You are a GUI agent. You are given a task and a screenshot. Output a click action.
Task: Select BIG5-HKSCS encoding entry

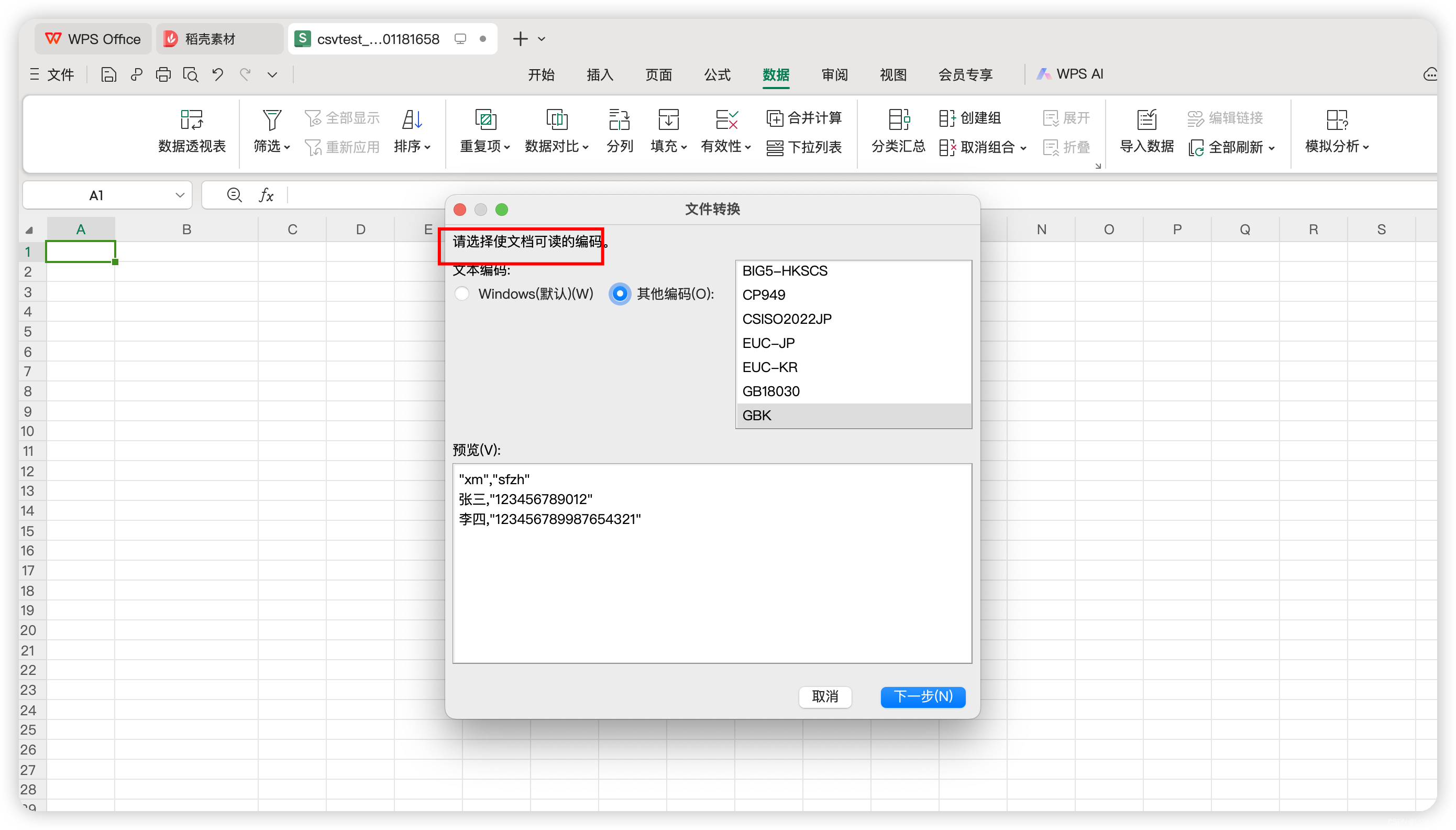tap(853, 271)
